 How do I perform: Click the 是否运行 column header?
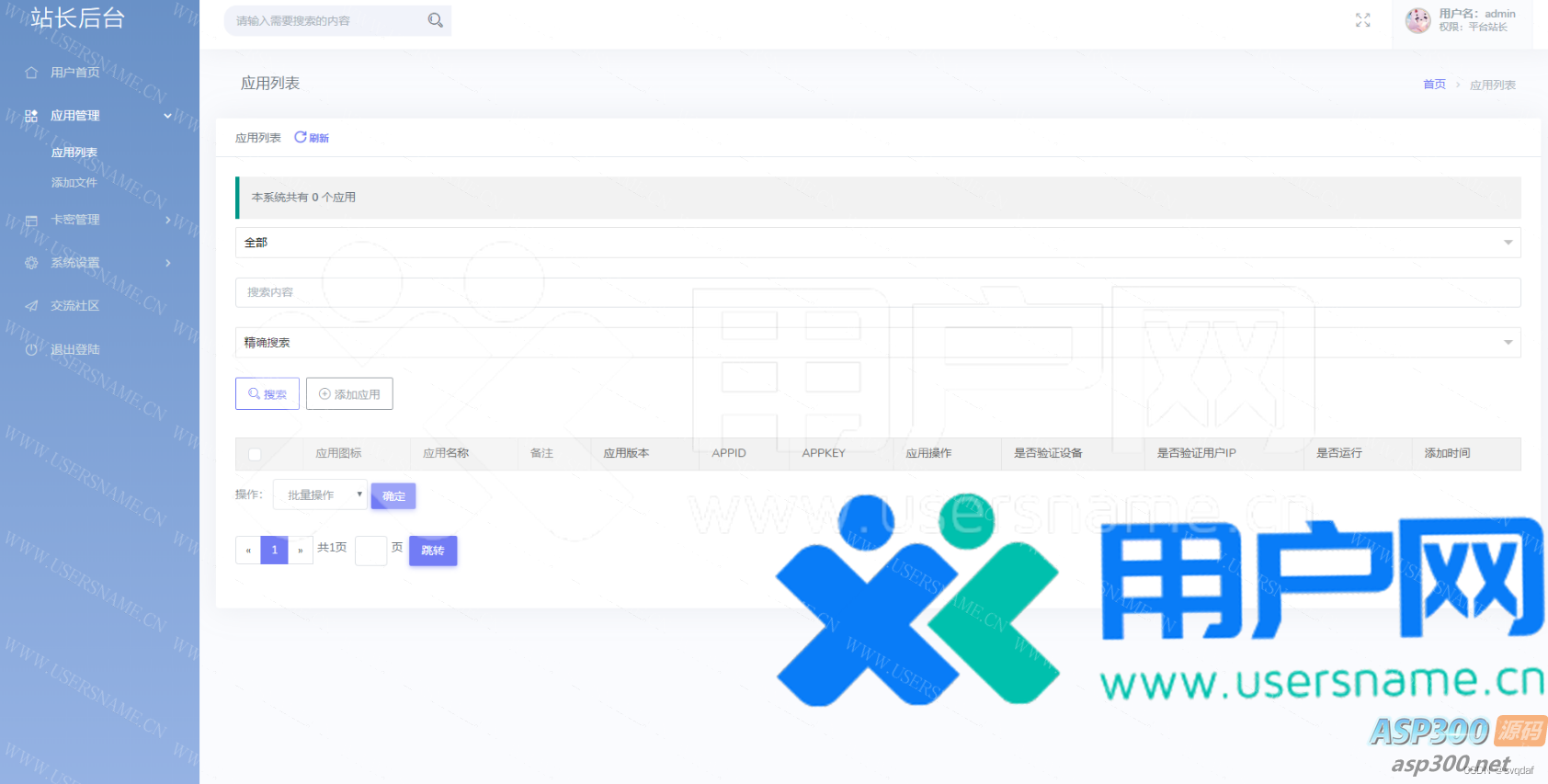pos(1339,453)
